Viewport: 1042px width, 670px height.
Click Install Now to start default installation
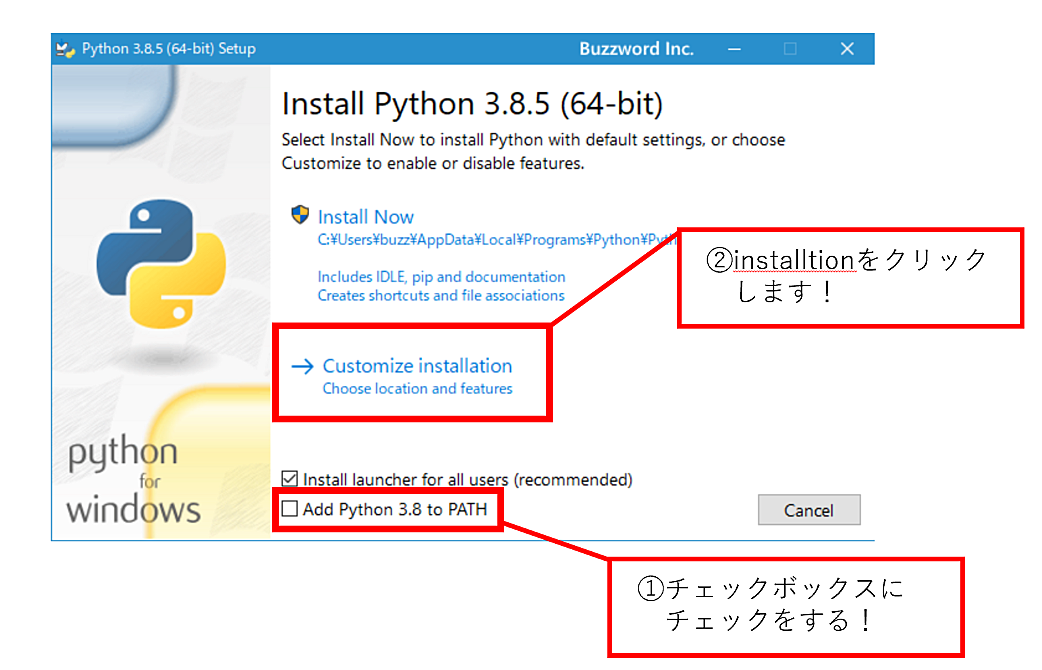[x=365, y=217]
